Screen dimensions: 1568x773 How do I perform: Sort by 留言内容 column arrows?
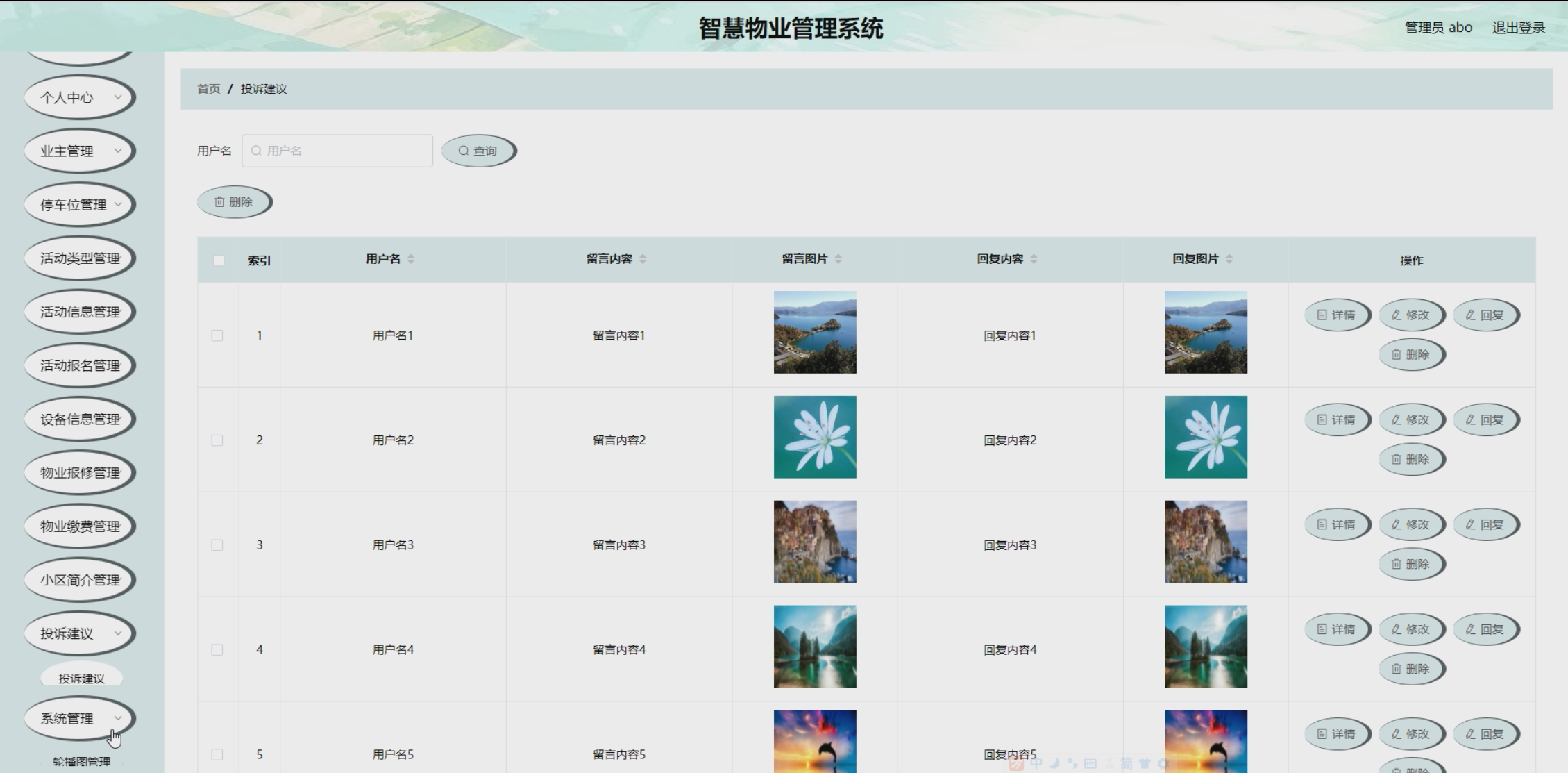tap(643, 259)
